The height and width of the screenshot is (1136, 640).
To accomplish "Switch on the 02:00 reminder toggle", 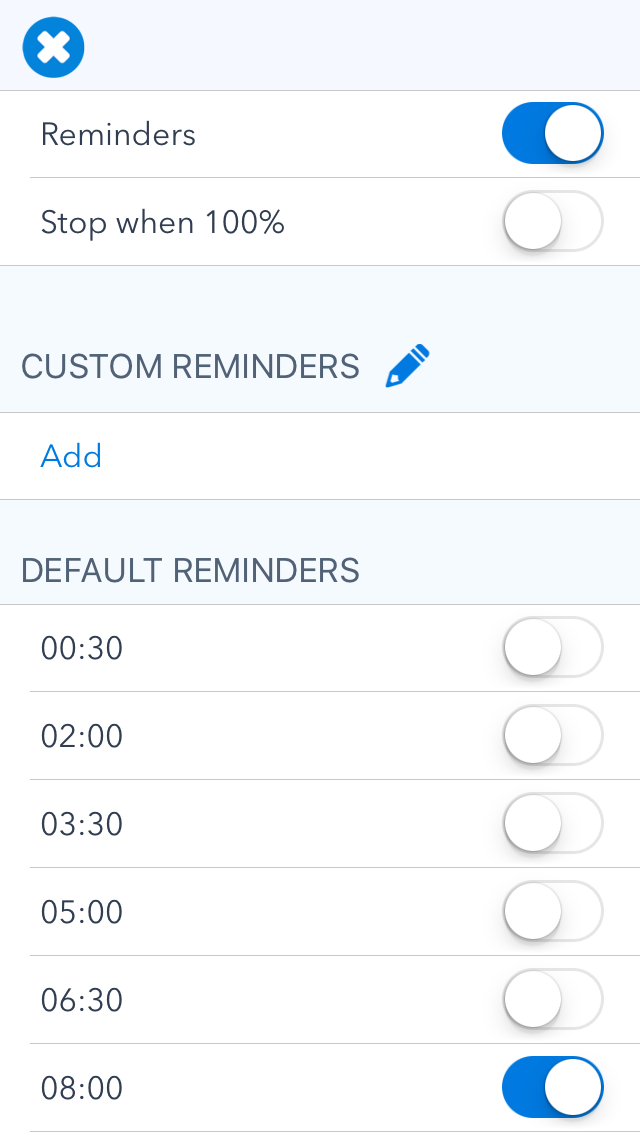I will coord(552,736).
